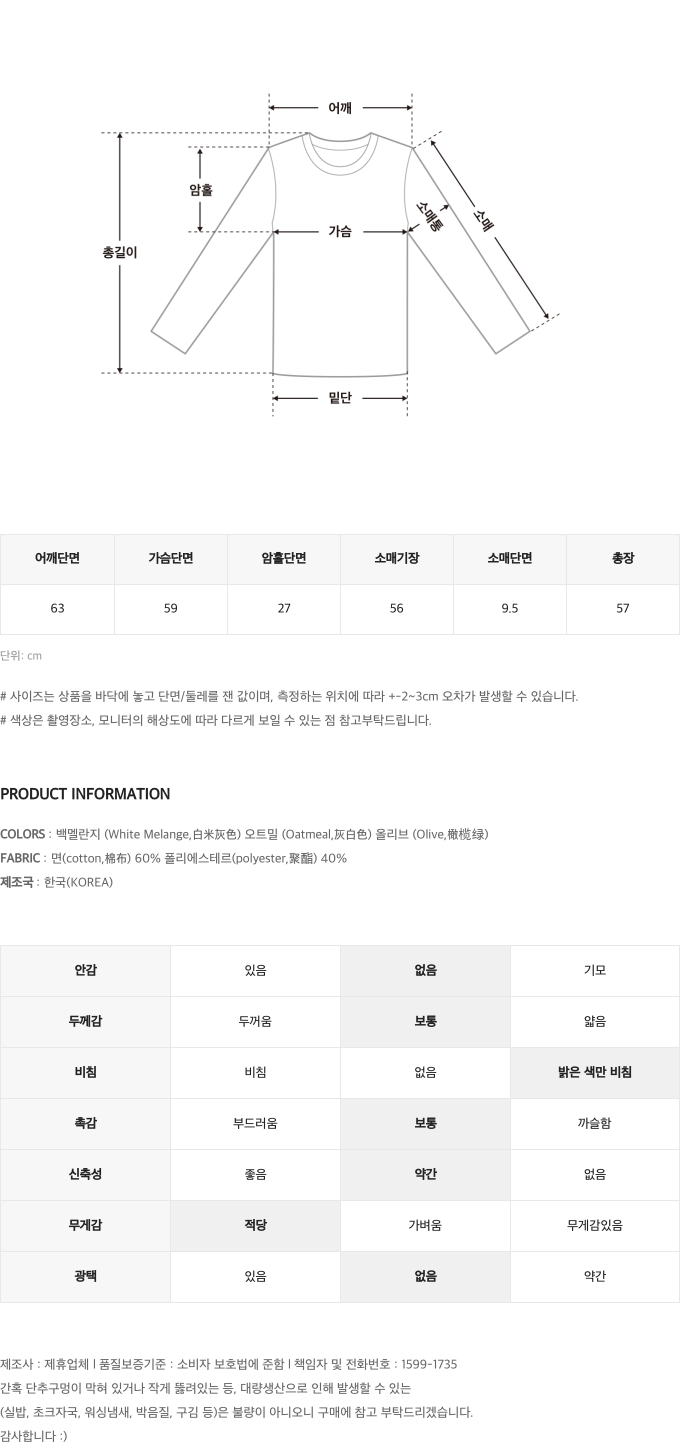The image size is (680, 1449).
Task: Click the 암홀 label on the diagram
Action: coord(200,190)
